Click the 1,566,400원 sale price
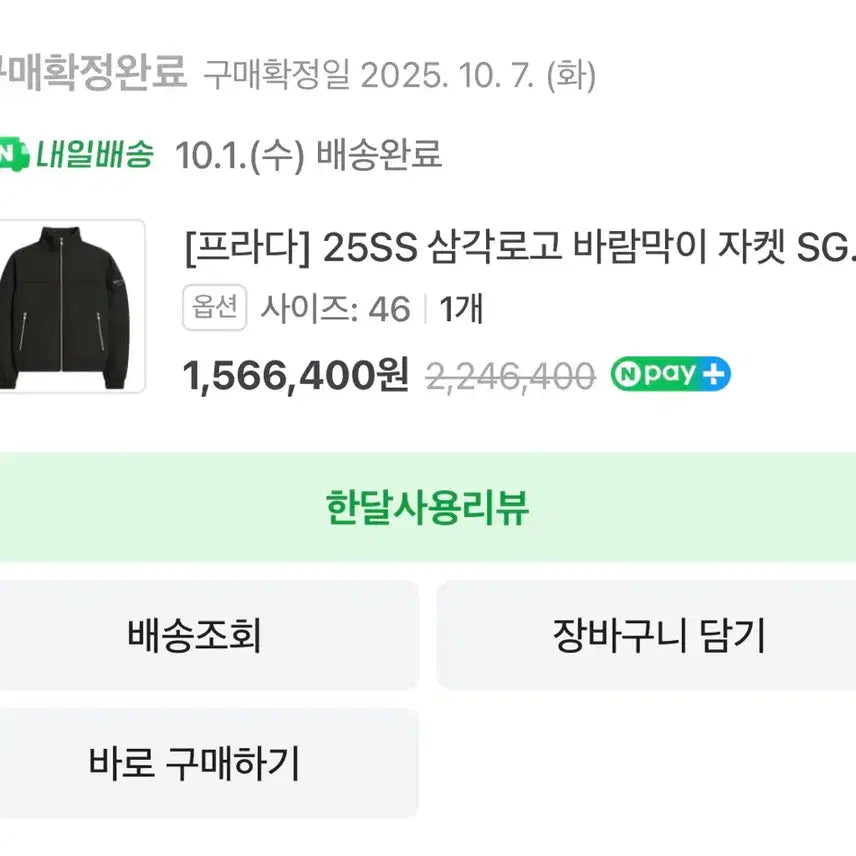This screenshot has height=856, width=856. 296,376
